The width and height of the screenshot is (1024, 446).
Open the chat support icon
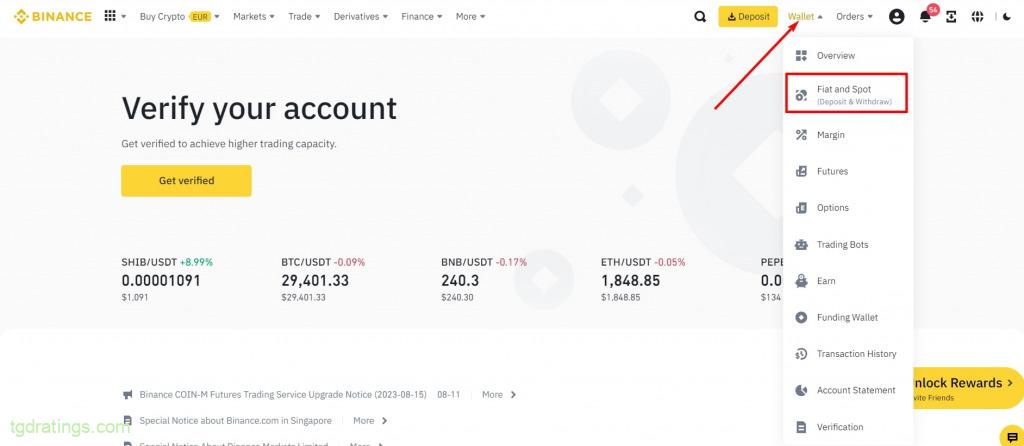pos(1012,436)
